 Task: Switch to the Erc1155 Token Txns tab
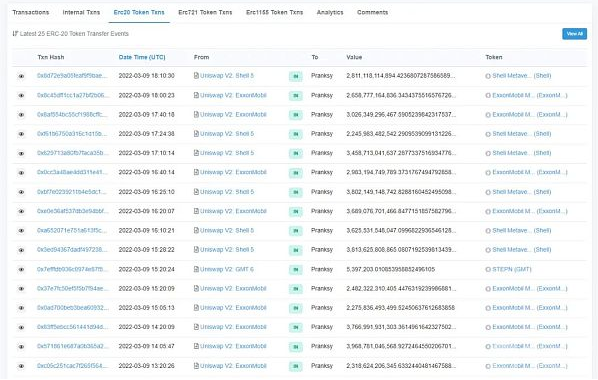(x=275, y=12)
